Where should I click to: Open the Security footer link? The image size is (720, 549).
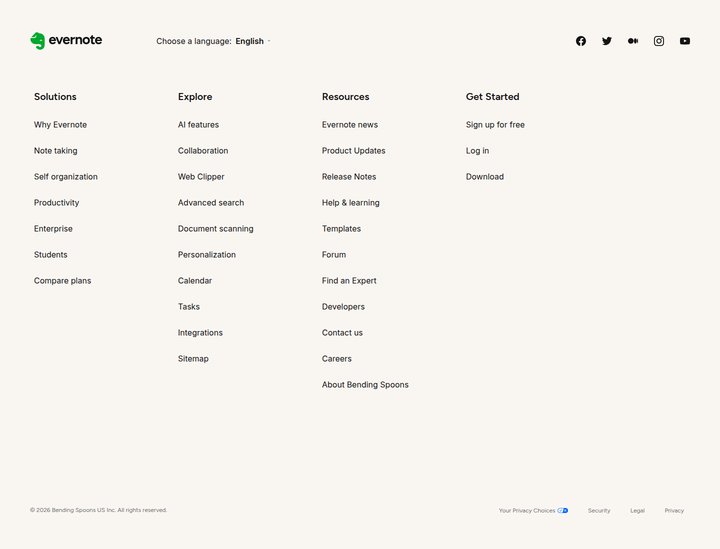point(599,510)
